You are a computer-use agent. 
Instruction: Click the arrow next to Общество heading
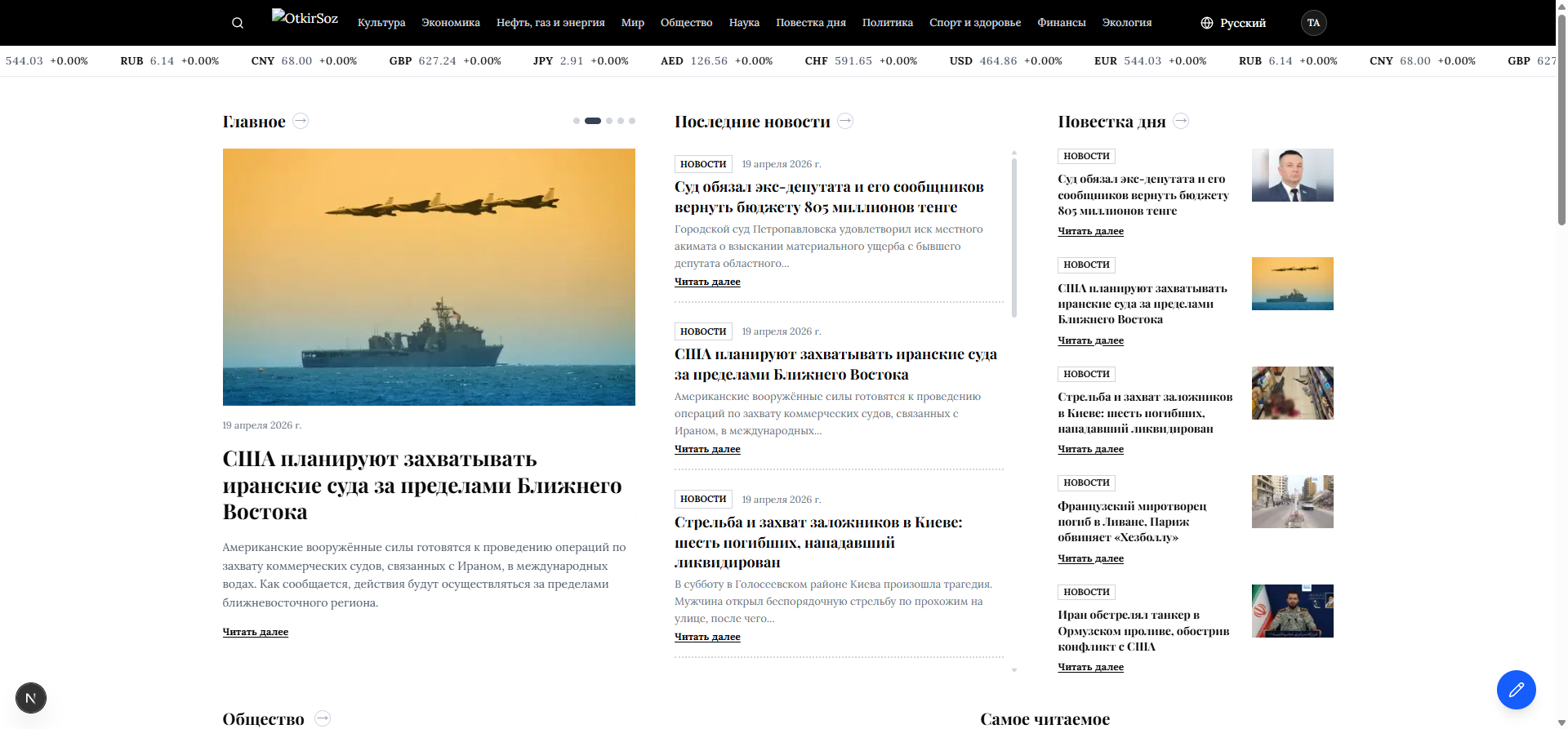323,718
